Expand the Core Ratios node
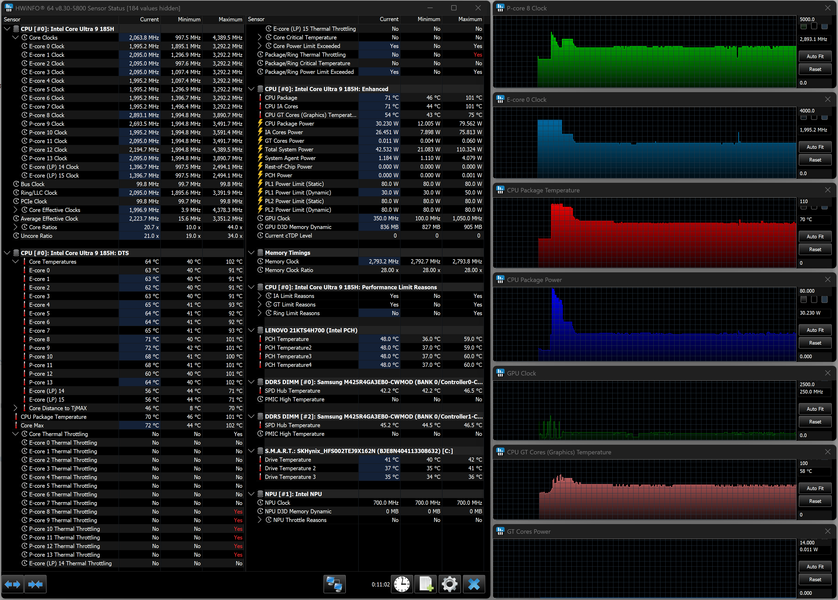The image size is (838, 600). (x=15, y=227)
